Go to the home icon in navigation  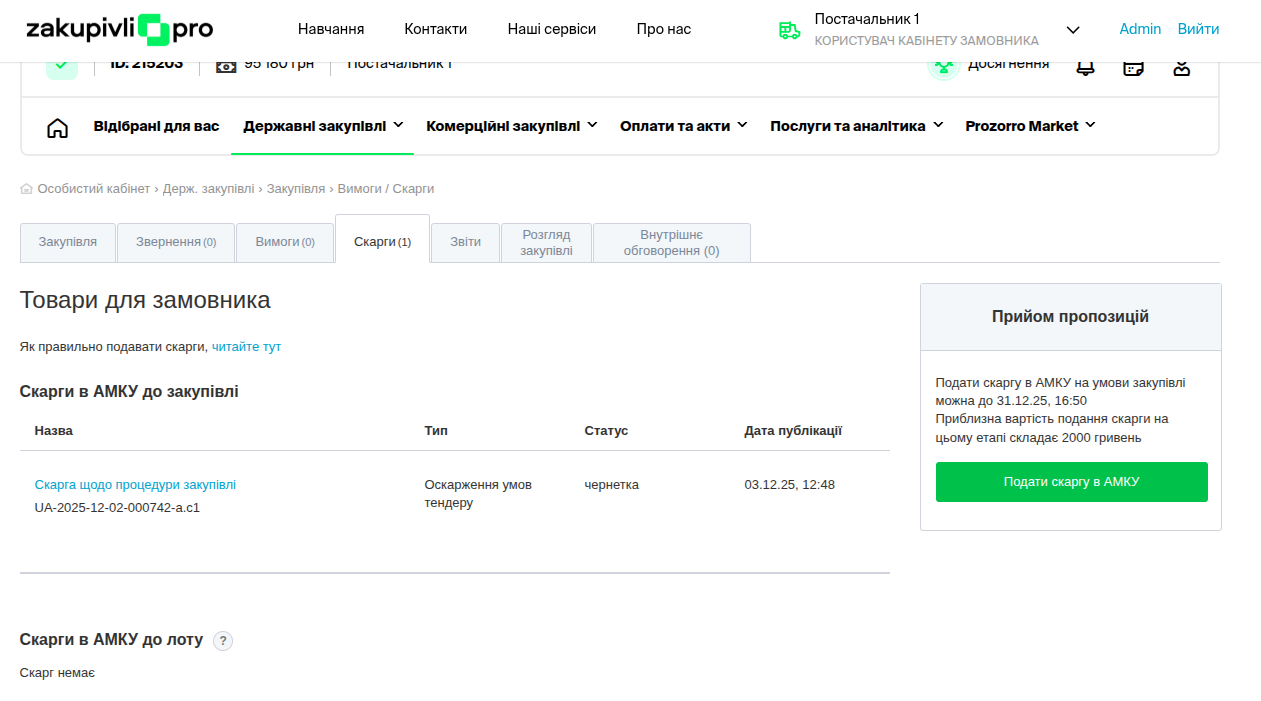(x=58, y=127)
